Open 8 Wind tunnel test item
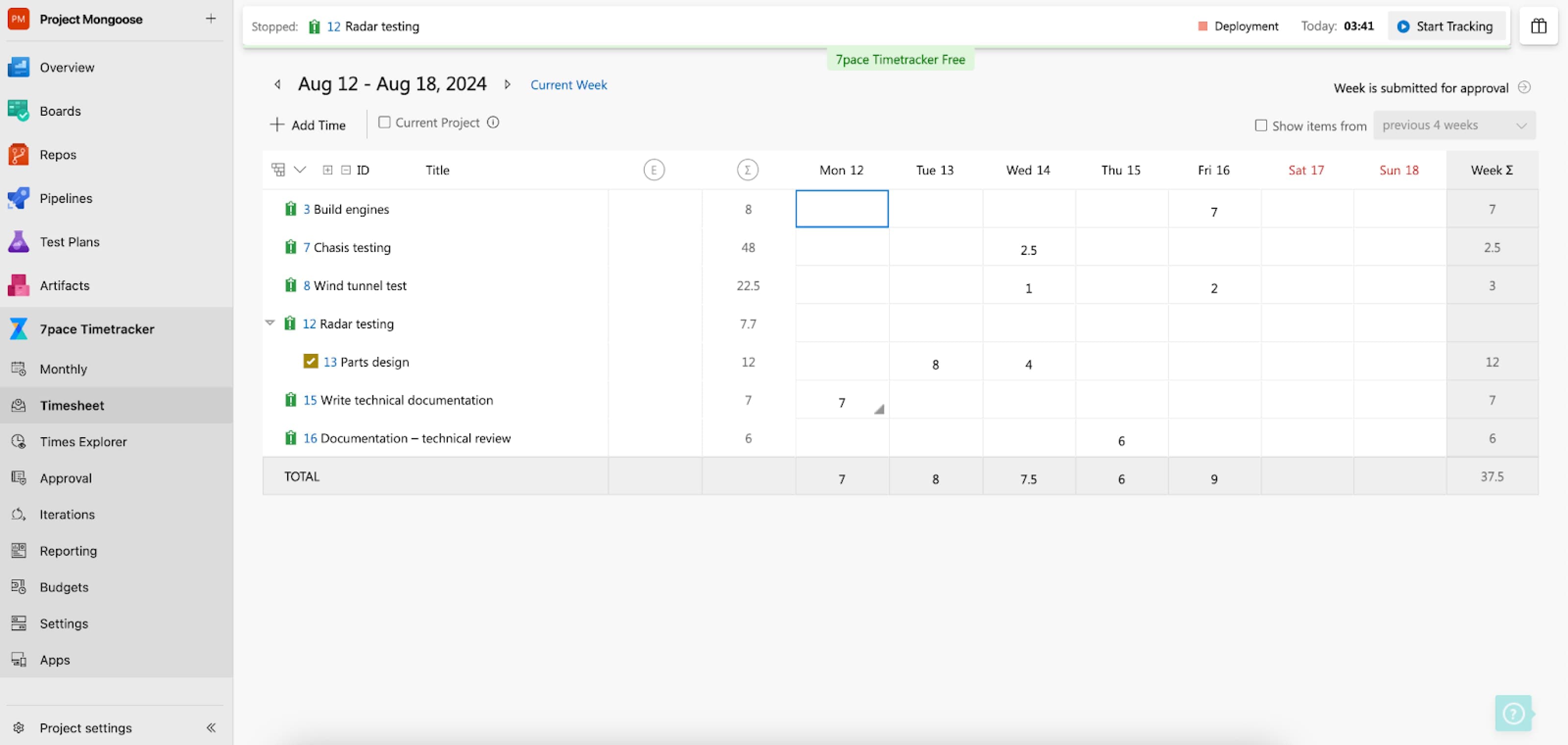The image size is (1568, 745). click(355, 285)
